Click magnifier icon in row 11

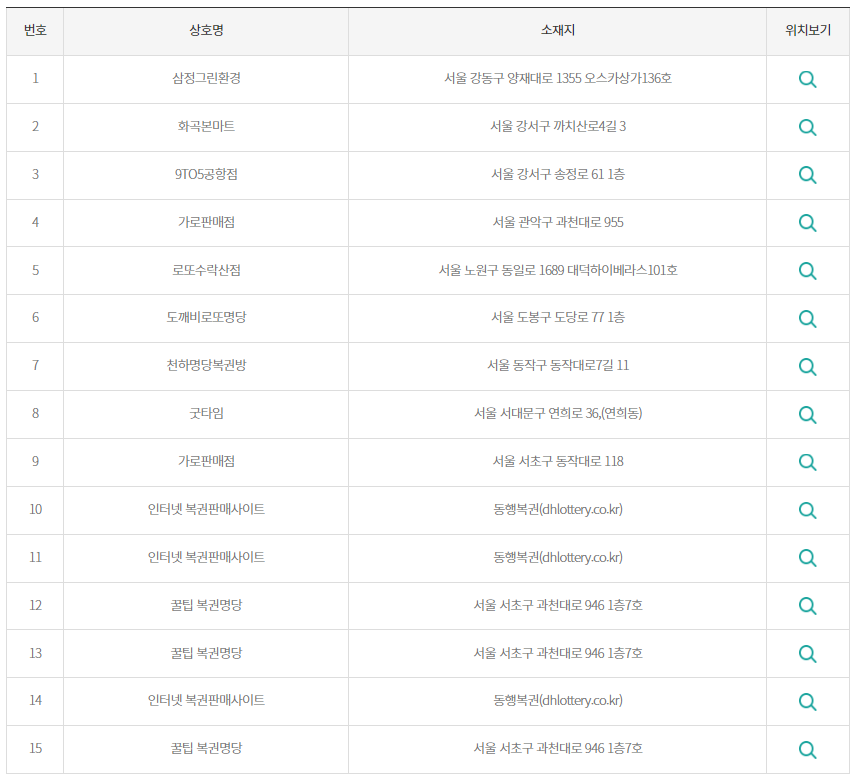click(x=808, y=558)
